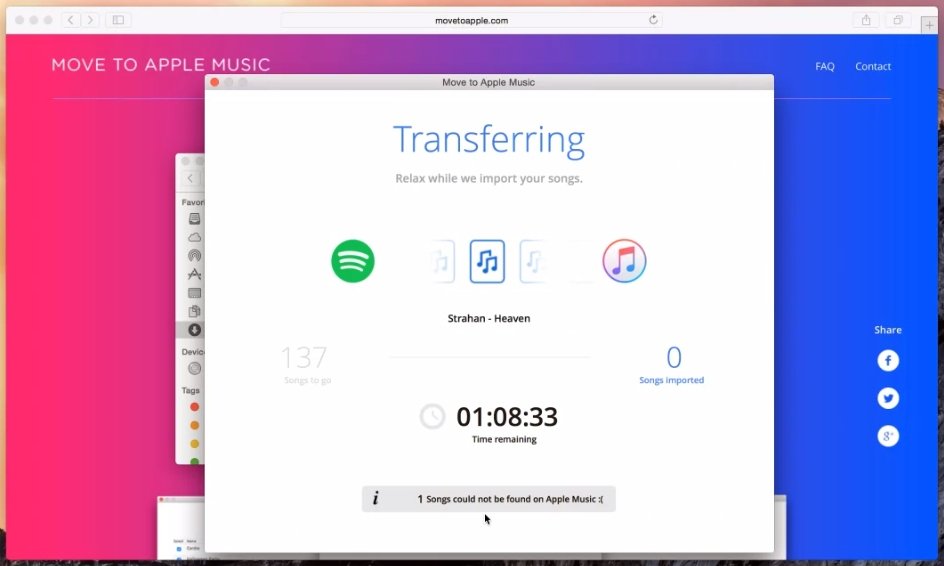The height and width of the screenshot is (566, 944).
Task: Select the yellow tag in Finder sidebar
Action: click(194, 444)
